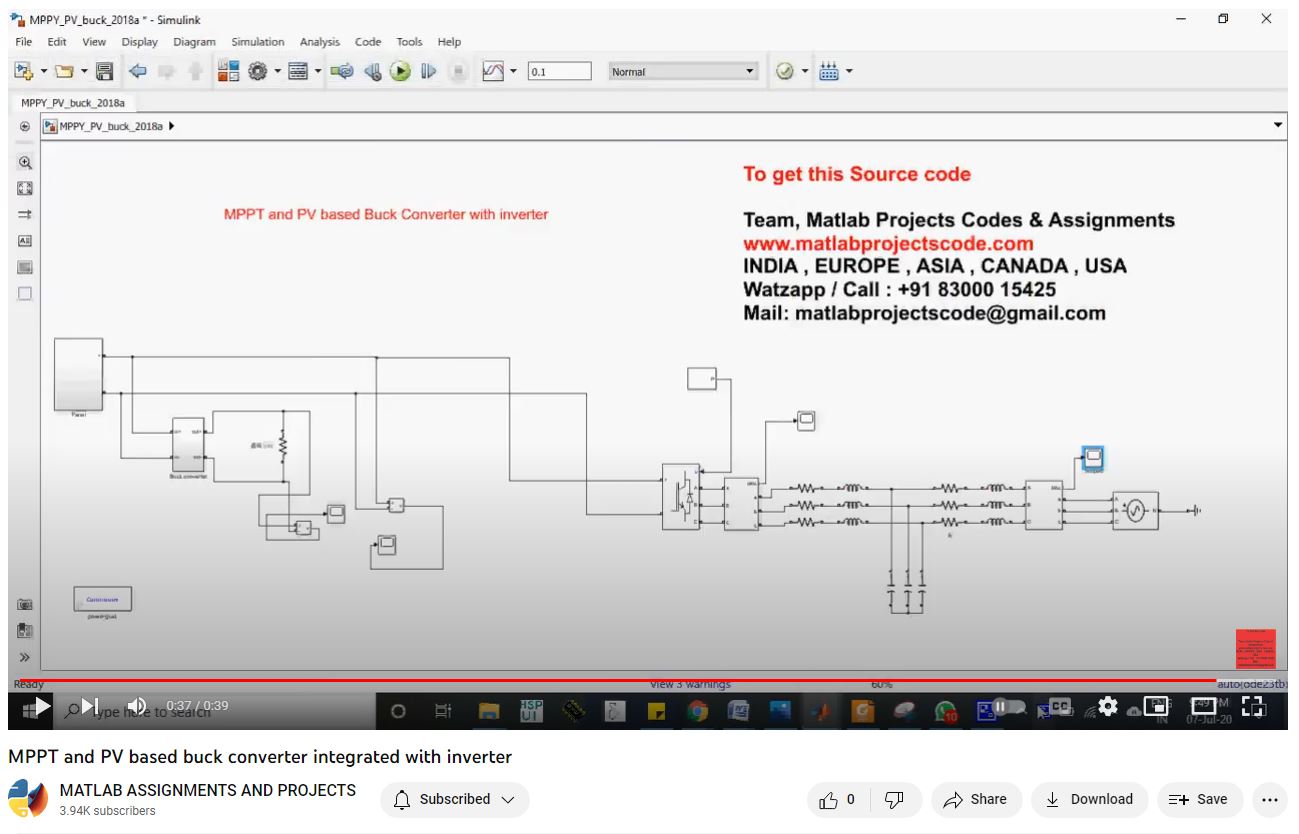The width and height of the screenshot is (1299, 834).
Task: Select the Zoom tool in left palette
Action: point(25,162)
